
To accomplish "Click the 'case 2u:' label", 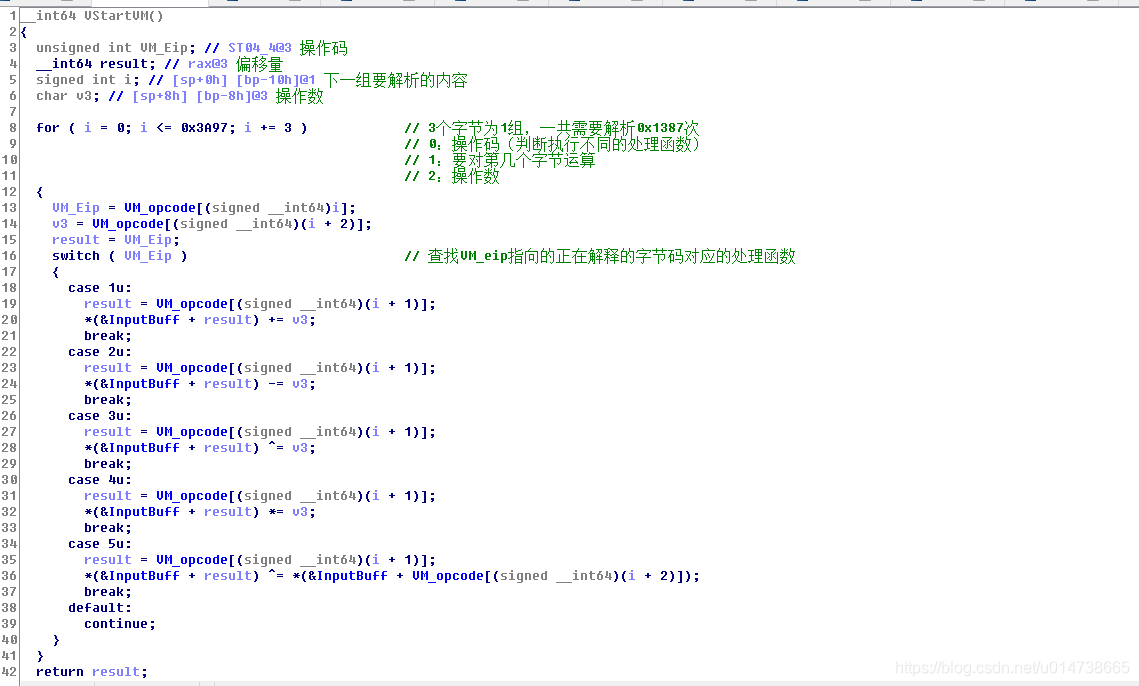I will 100,352.
